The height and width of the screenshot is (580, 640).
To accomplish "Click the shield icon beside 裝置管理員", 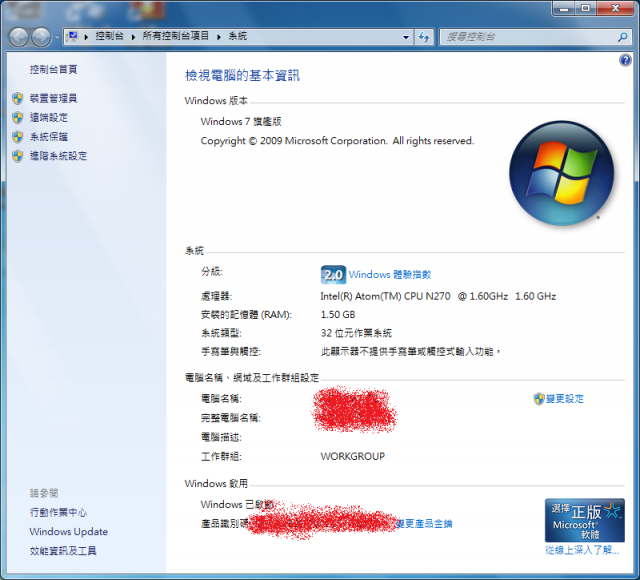I will coord(18,98).
